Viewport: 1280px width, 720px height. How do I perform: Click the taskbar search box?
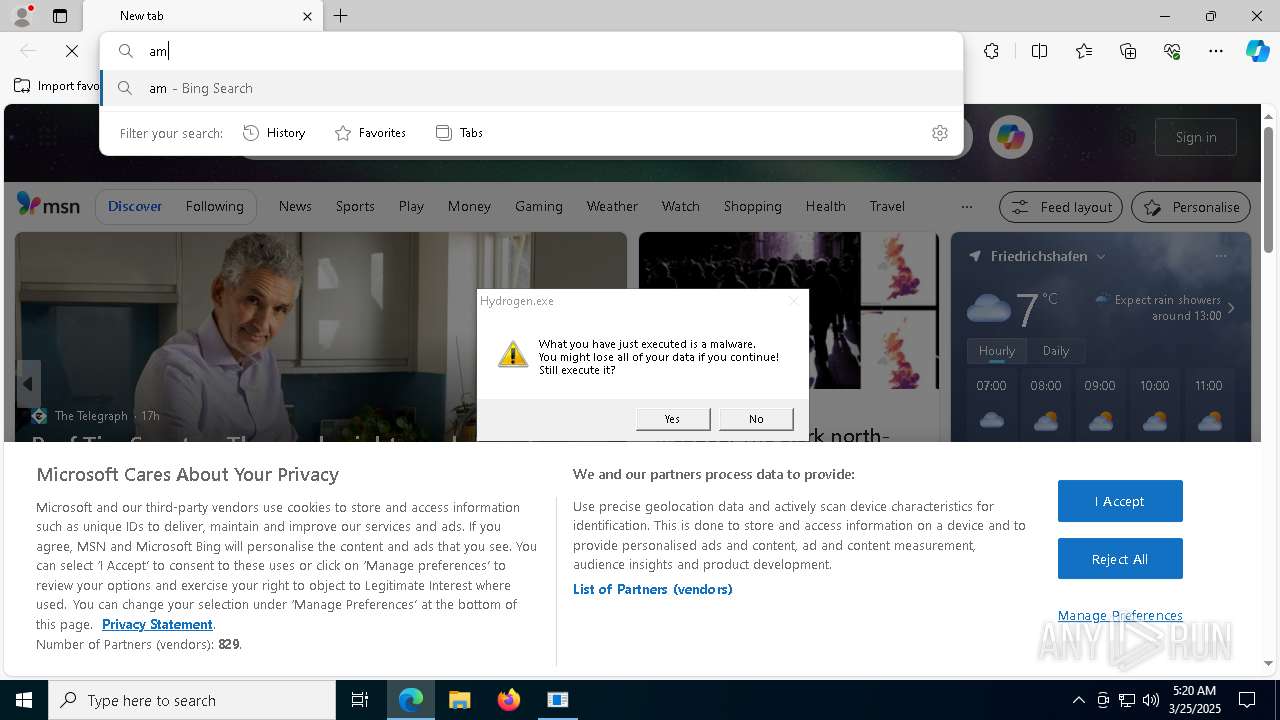coord(192,700)
